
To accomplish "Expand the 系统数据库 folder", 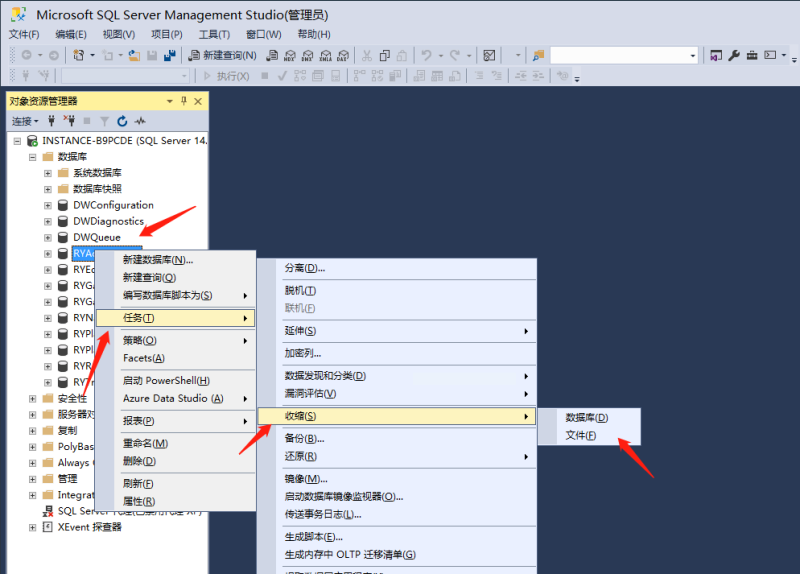I will point(48,173).
